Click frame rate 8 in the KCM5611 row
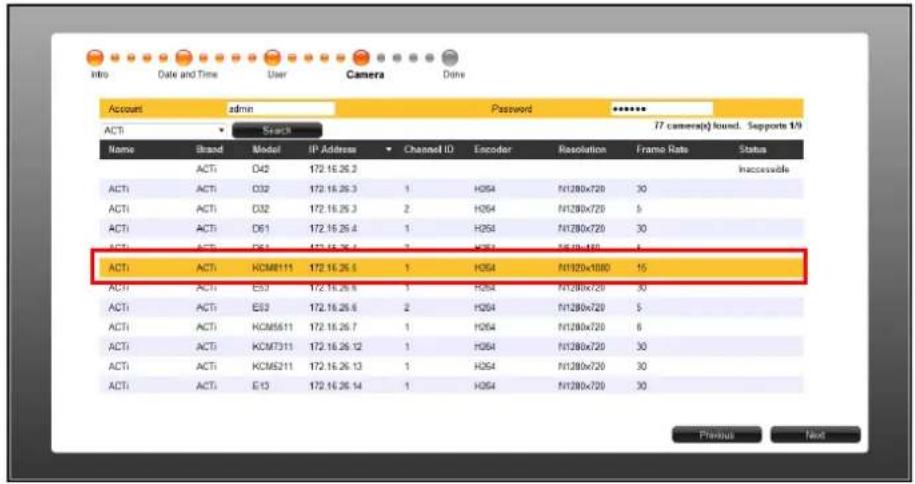This screenshot has width=915, height=484. coord(640,327)
